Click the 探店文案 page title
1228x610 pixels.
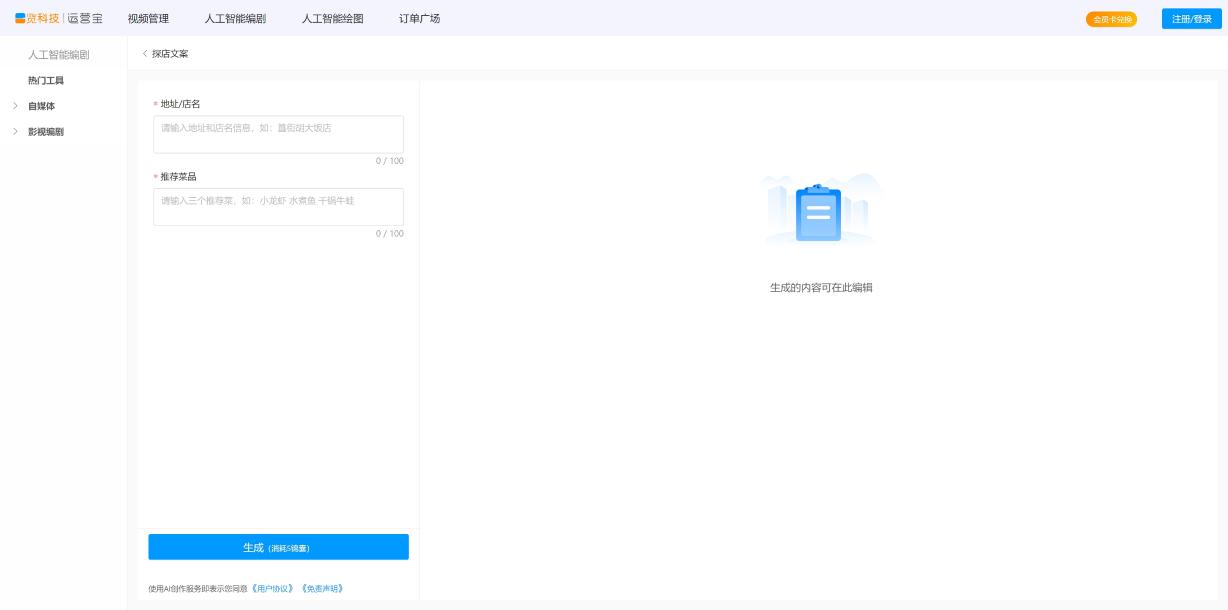tap(170, 53)
